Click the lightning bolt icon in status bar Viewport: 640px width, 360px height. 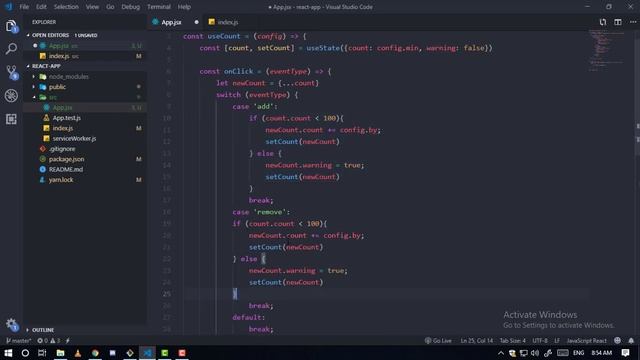pyautogui.click(x=67, y=340)
